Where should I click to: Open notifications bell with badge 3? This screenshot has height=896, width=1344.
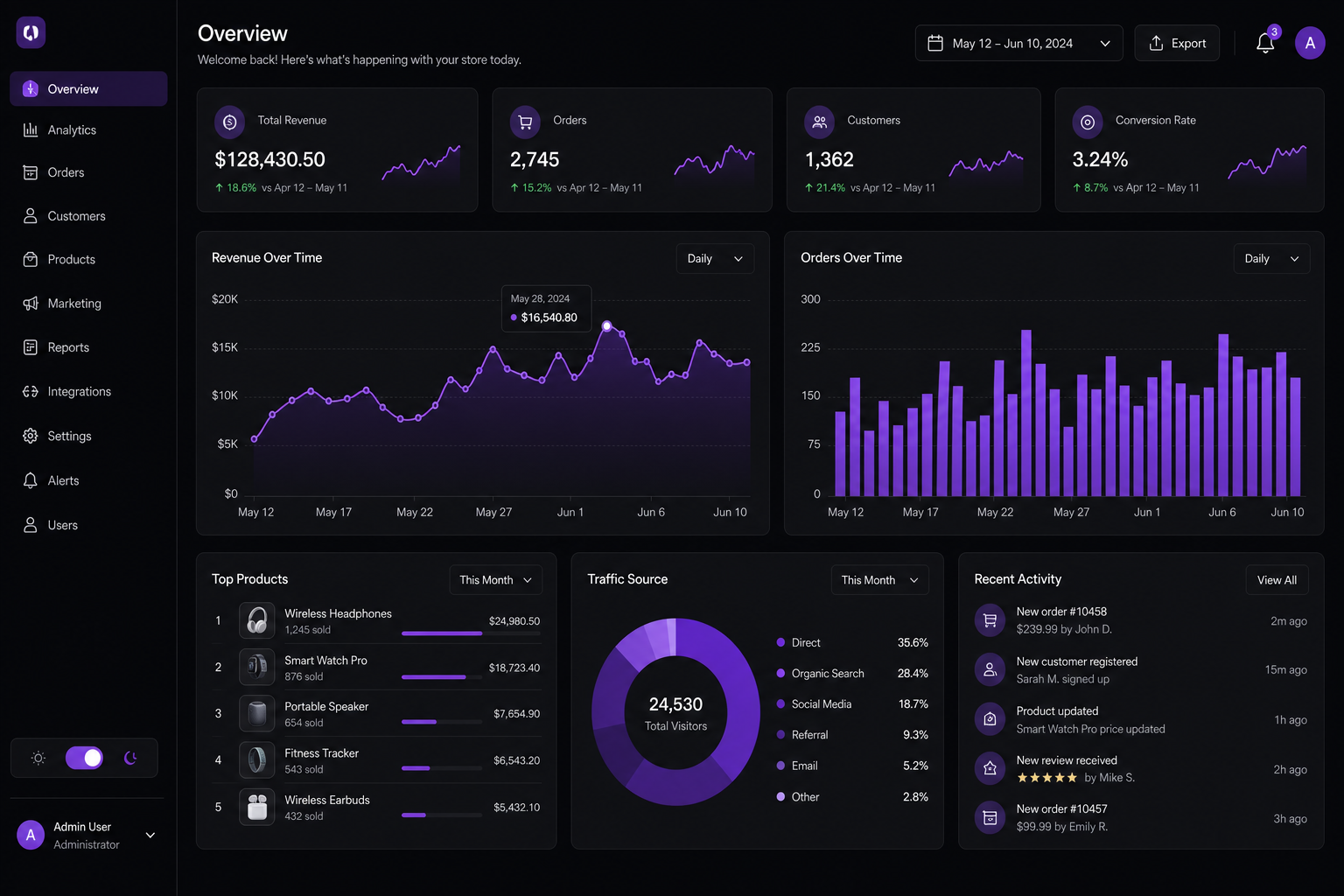pos(1265,43)
